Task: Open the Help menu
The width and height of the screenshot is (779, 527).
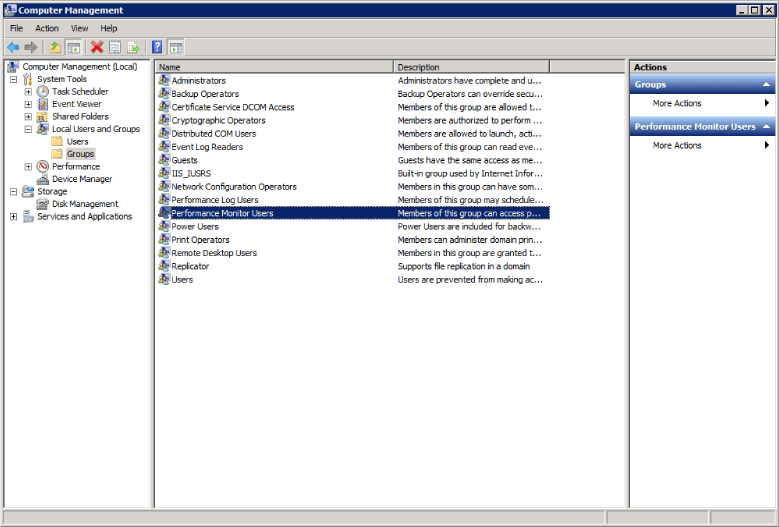Action: 109,28
